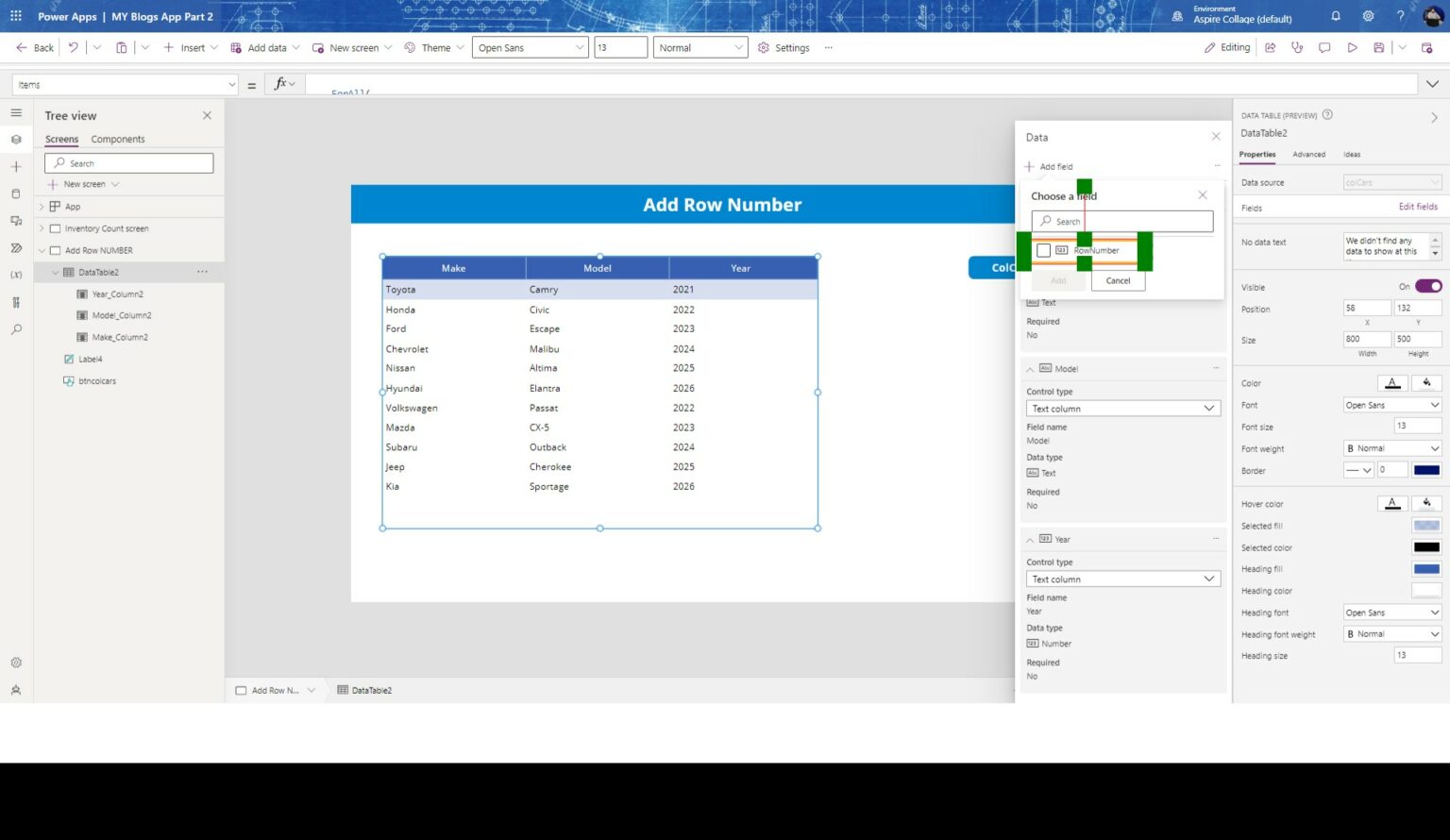Toggle the Visible switch off

point(1427,286)
